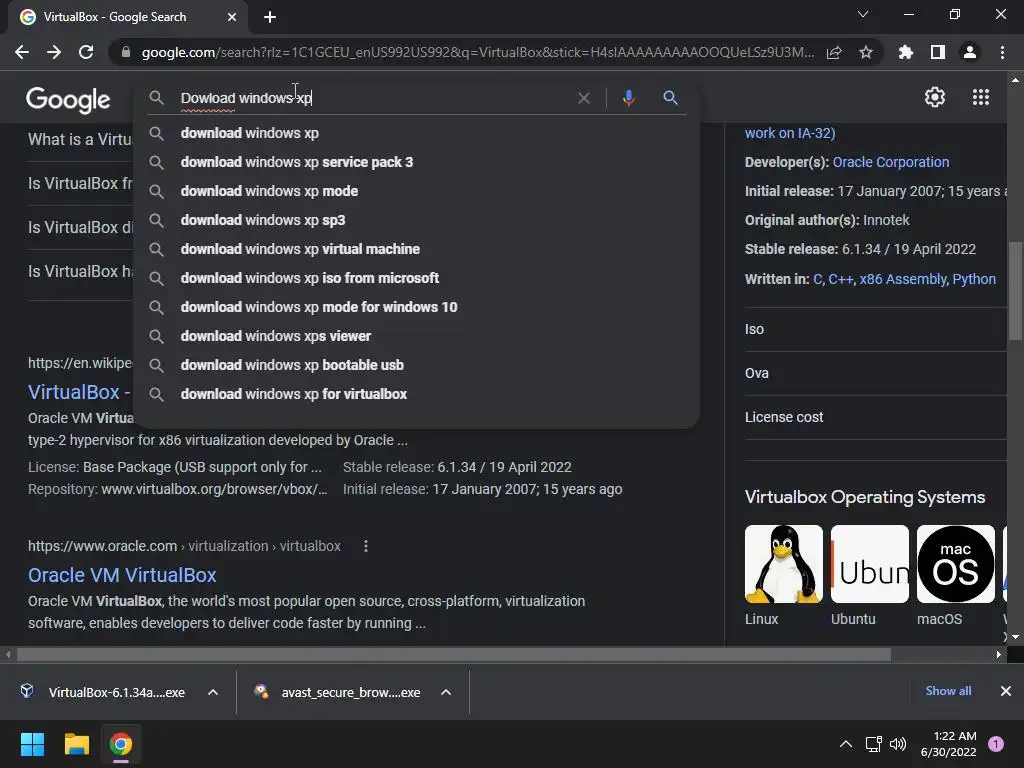The height and width of the screenshot is (768, 1024).
Task: Open File Explorer from taskbar
Action: pos(76,744)
